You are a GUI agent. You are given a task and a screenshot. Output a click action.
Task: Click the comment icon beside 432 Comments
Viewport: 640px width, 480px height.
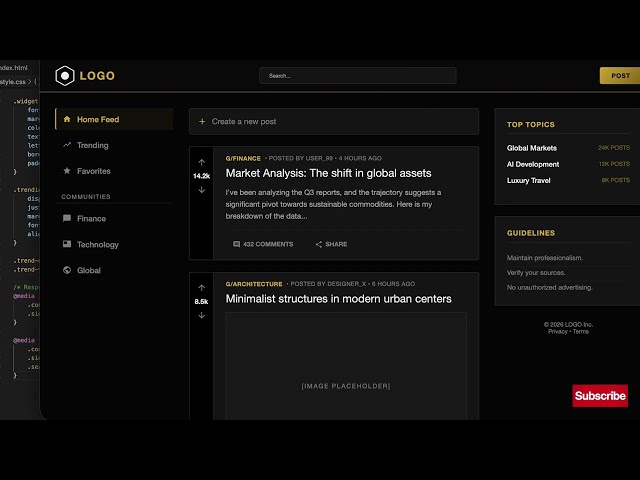coord(236,244)
